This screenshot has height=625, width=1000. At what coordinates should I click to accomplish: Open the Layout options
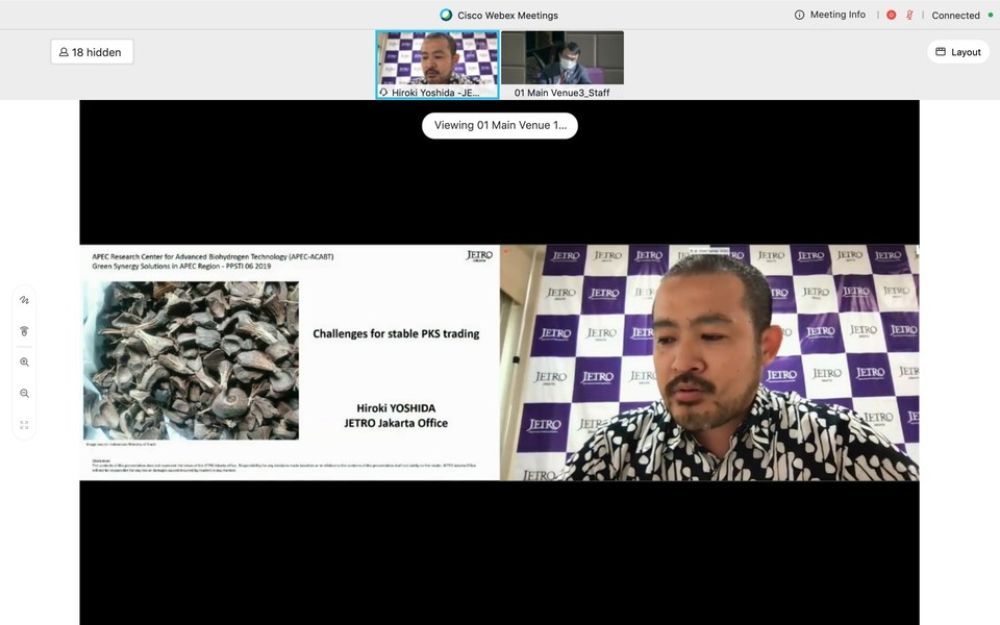pyautogui.click(x=958, y=52)
